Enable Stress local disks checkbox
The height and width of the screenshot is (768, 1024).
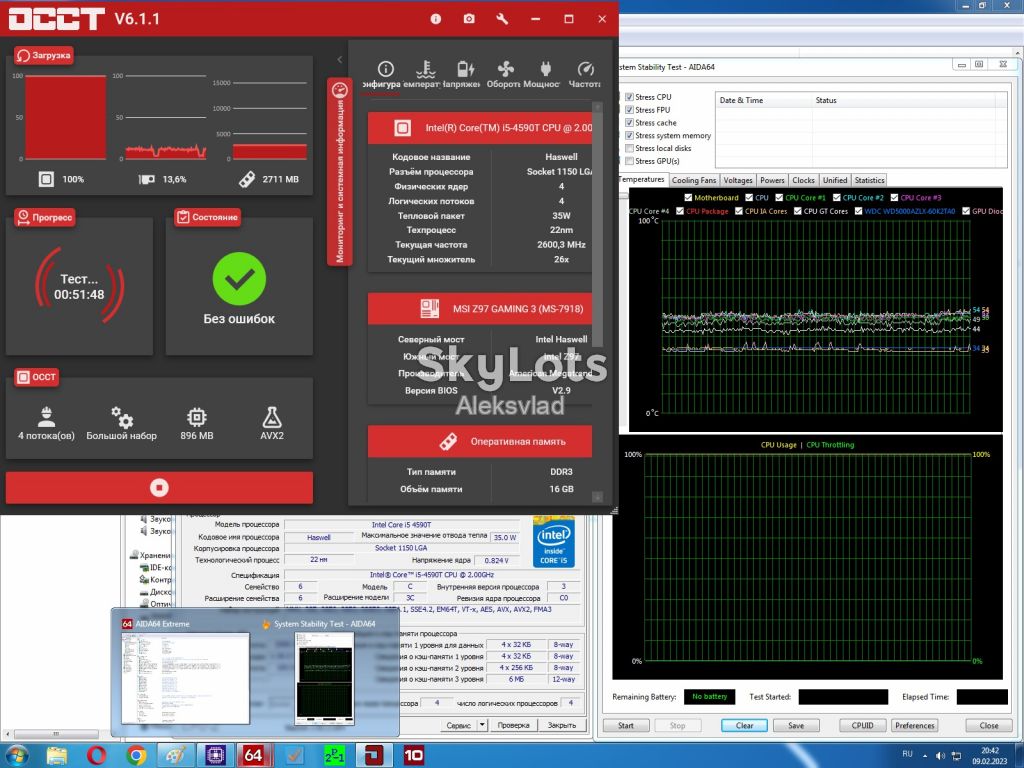point(630,148)
